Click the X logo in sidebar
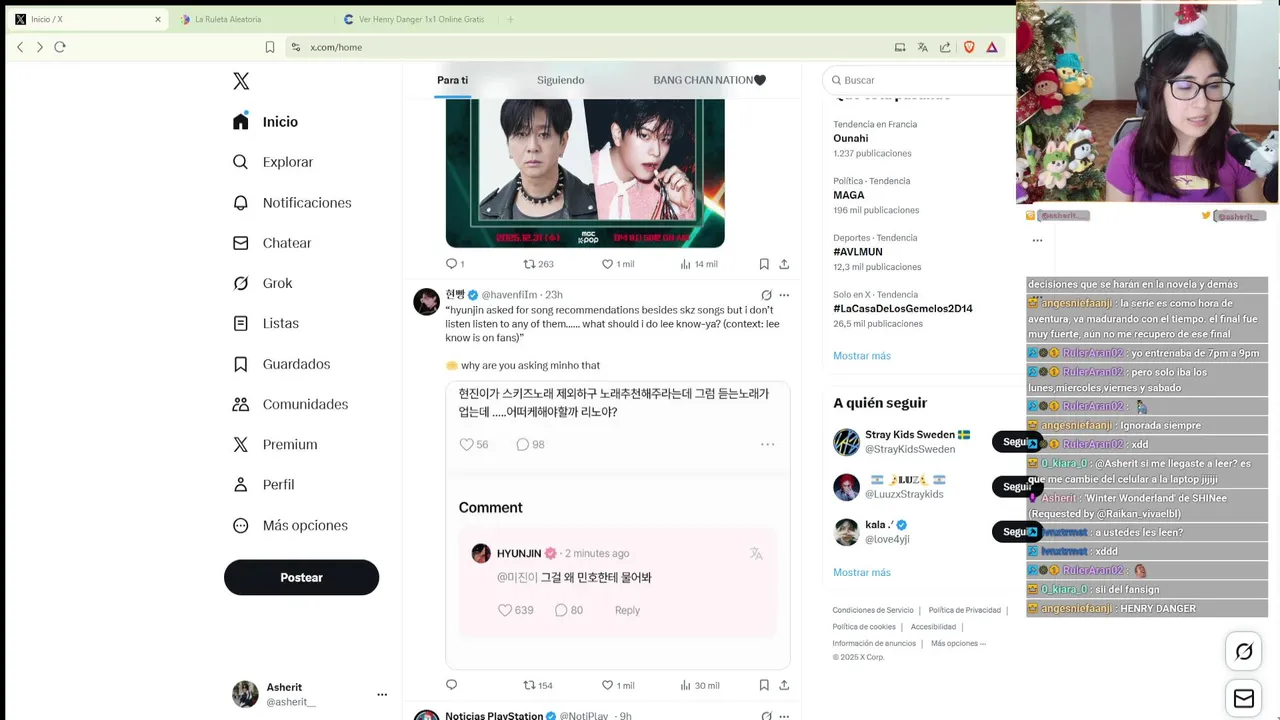 (x=241, y=81)
